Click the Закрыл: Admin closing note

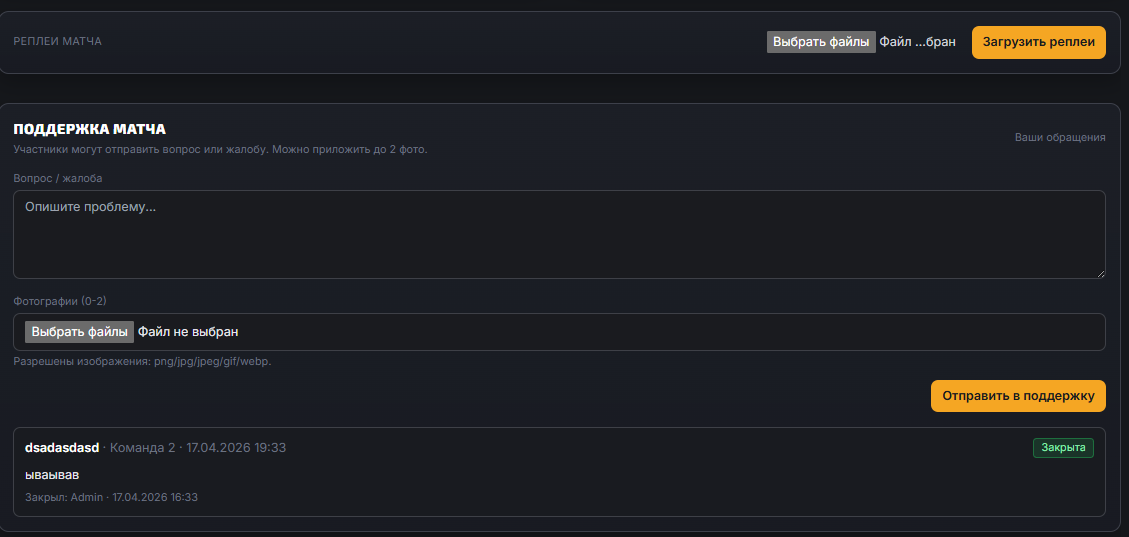tap(112, 497)
